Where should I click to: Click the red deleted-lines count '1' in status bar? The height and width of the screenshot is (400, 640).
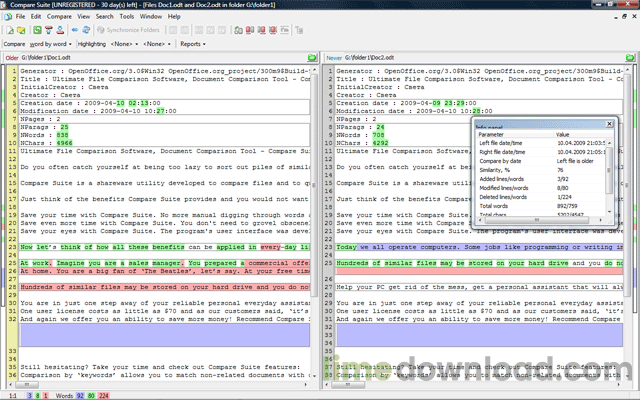(45, 396)
